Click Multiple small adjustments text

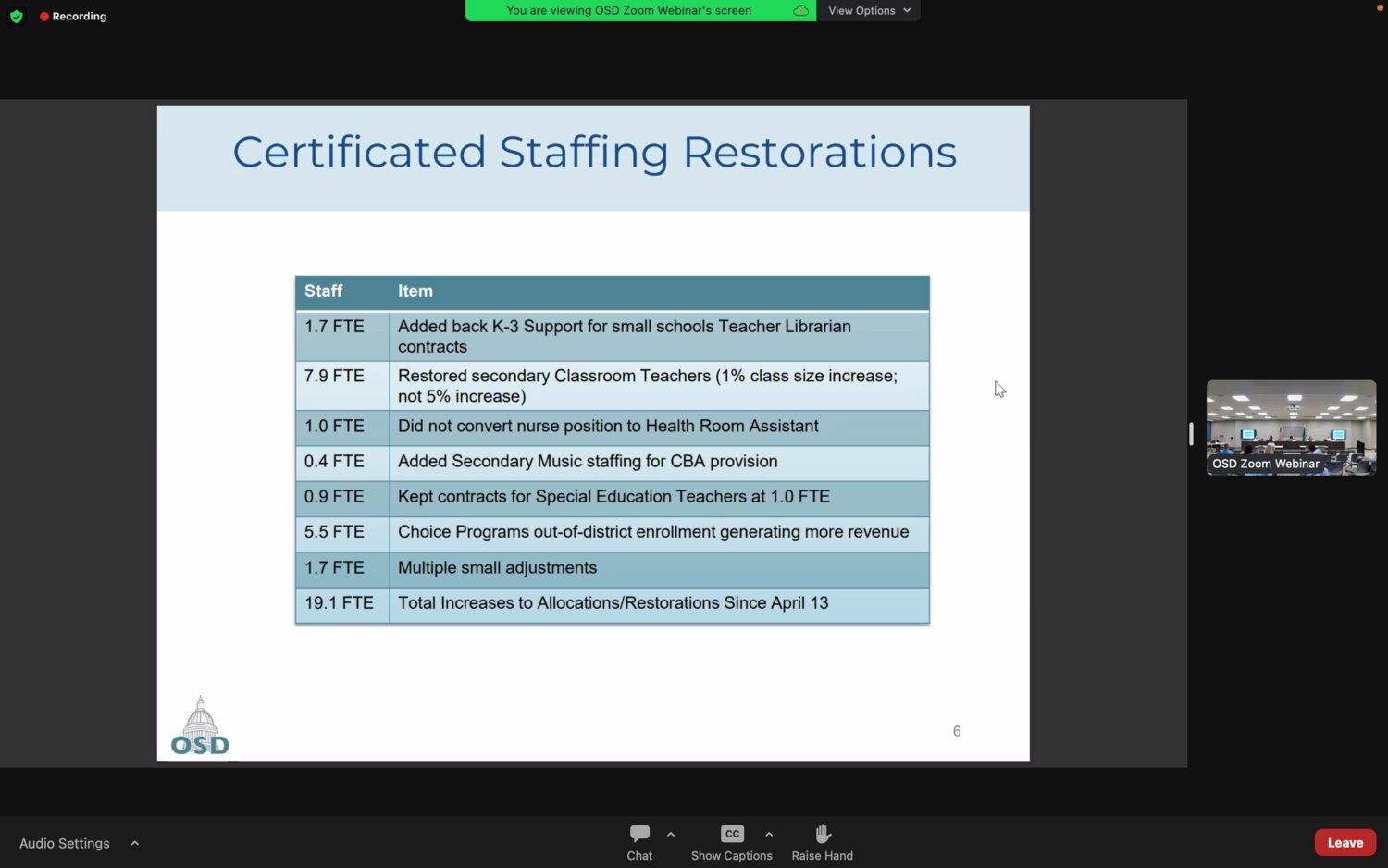(x=497, y=568)
